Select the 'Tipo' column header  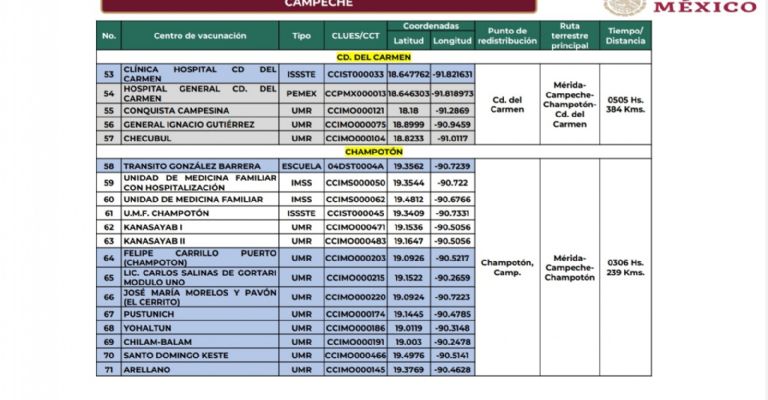pyautogui.click(x=301, y=36)
